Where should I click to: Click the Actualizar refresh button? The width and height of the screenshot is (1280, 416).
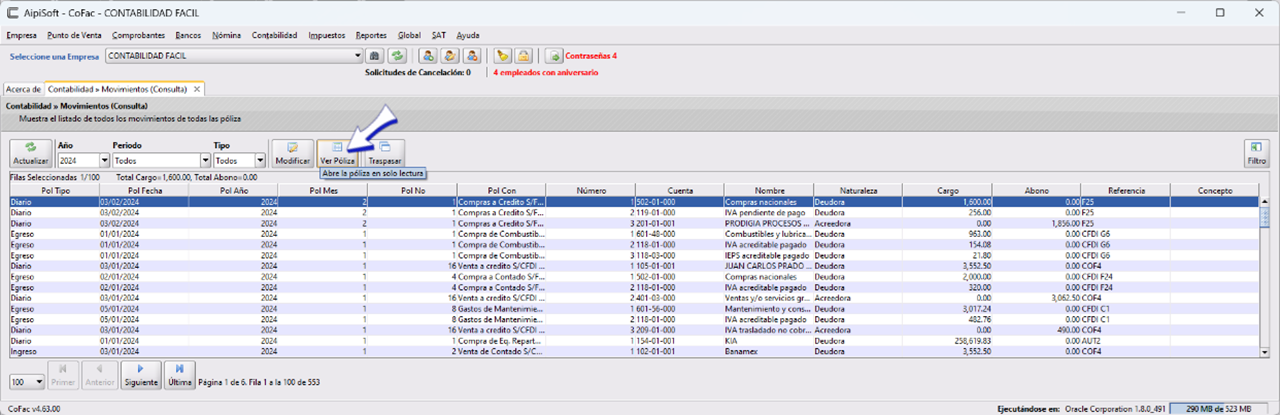(x=30, y=152)
